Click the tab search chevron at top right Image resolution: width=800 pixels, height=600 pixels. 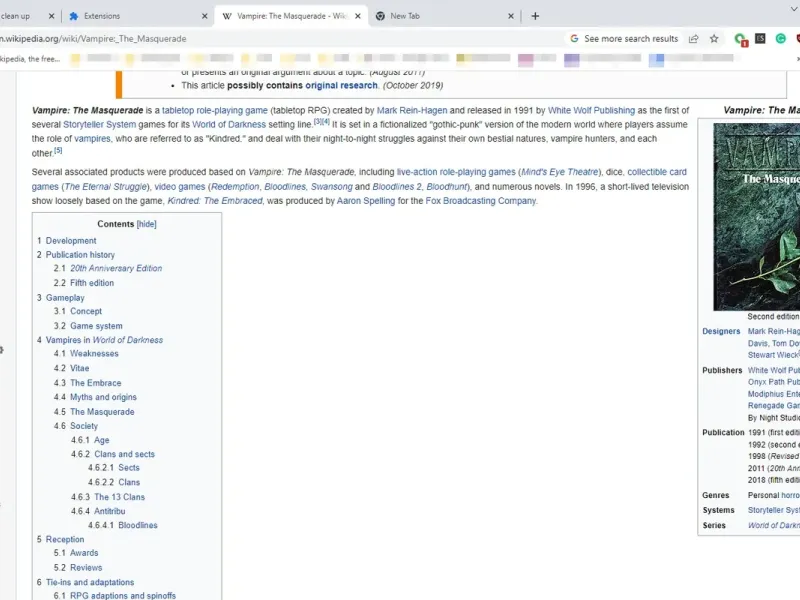[x=794, y=9]
